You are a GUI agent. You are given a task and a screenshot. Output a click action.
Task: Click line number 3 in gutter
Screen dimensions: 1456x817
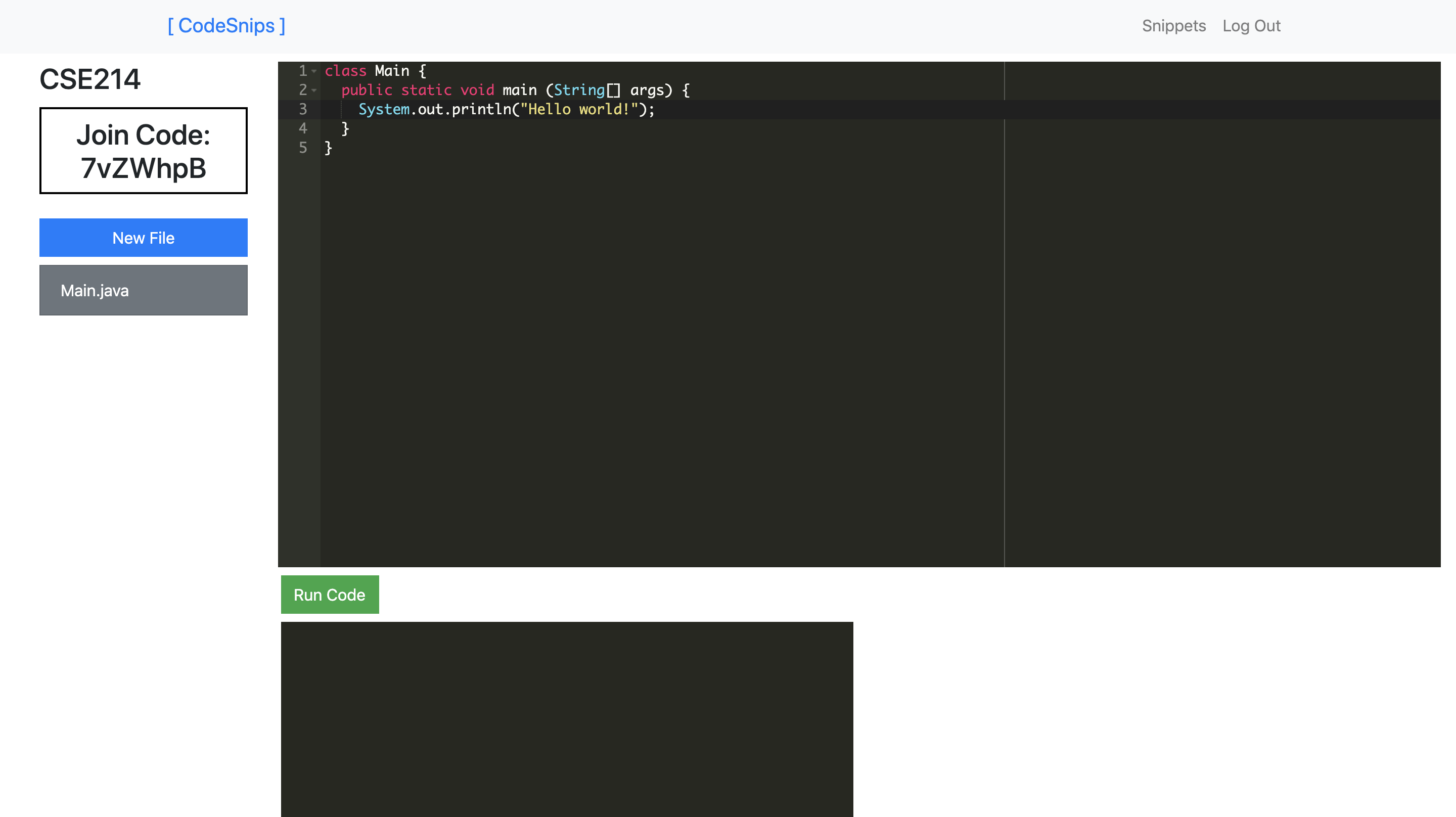click(303, 110)
